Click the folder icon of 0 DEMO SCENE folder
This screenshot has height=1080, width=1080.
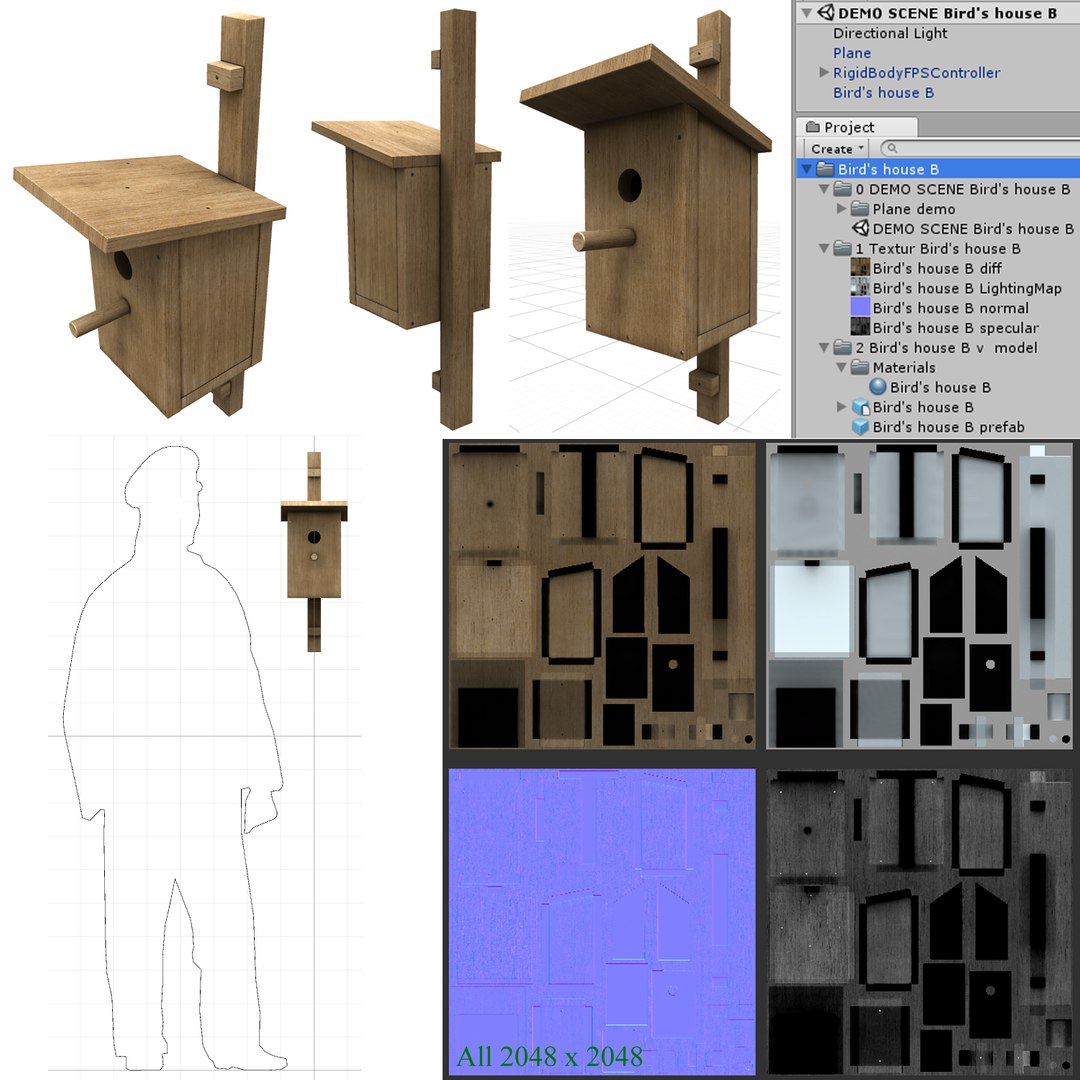(x=842, y=189)
